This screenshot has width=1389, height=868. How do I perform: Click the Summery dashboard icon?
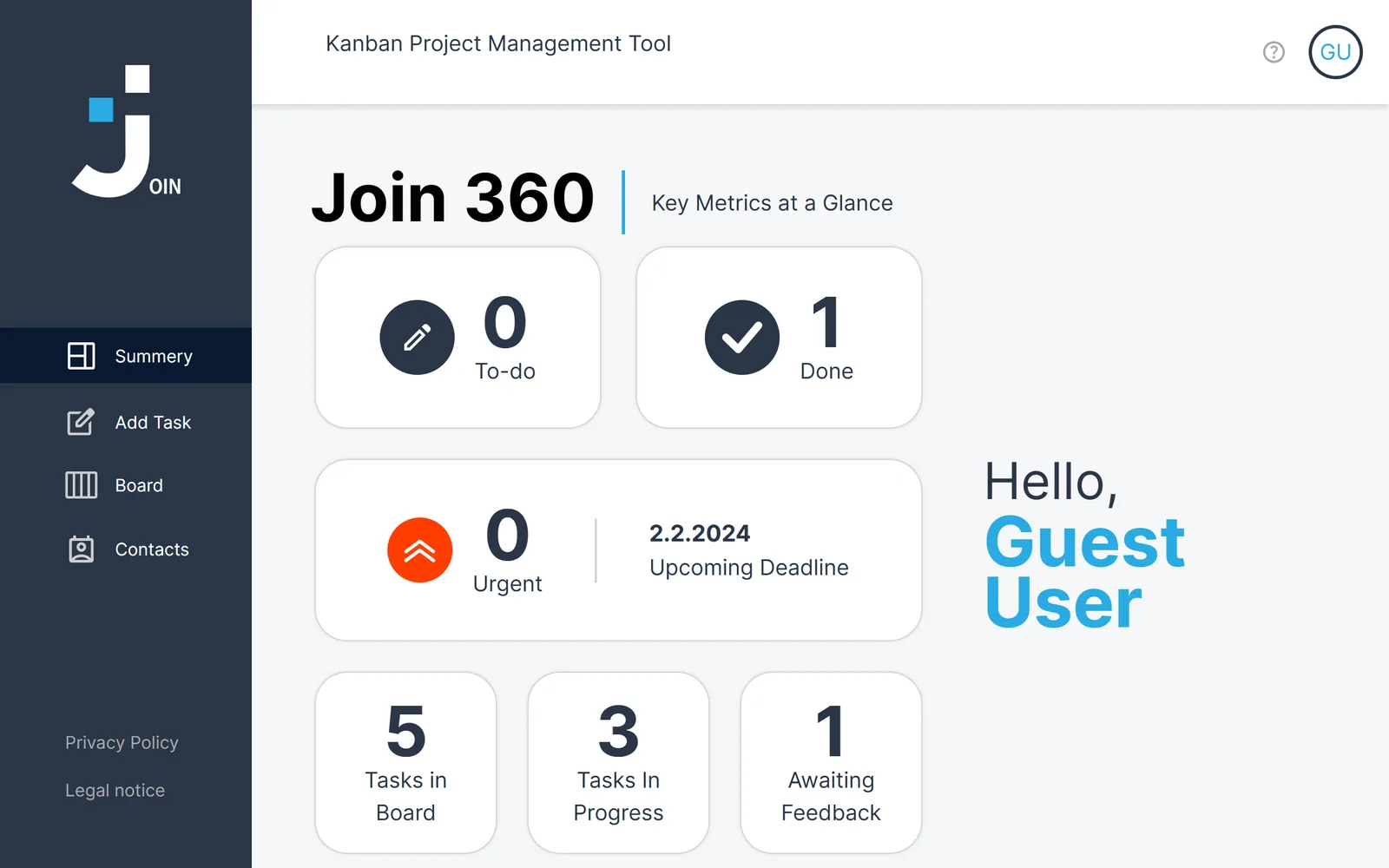click(x=82, y=356)
